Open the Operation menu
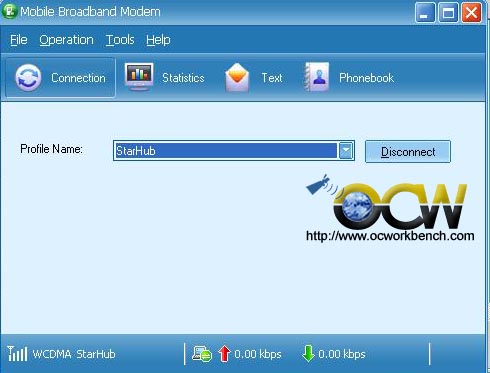The height and width of the screenshot is (373, 490). point(66,40)
